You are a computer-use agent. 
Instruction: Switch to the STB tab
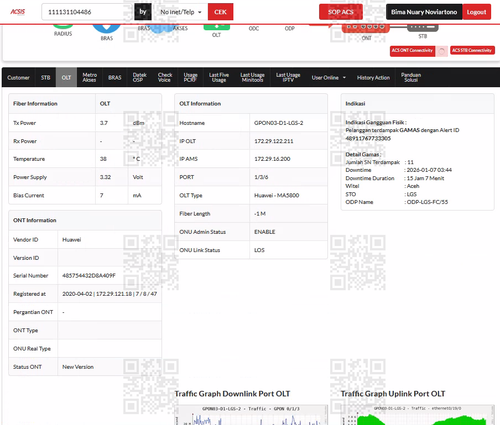coord(46,78)
